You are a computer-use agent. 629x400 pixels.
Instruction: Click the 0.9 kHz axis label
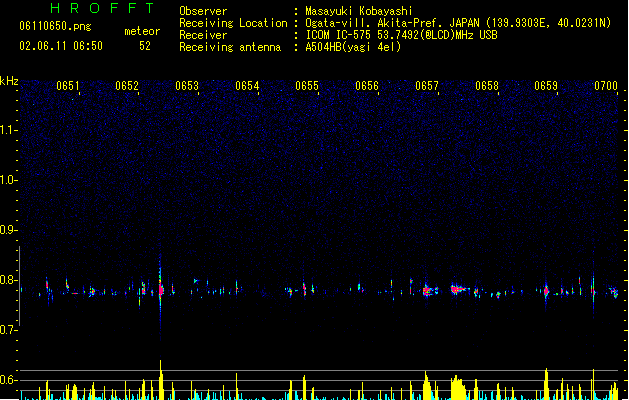[x=8, y=230]
